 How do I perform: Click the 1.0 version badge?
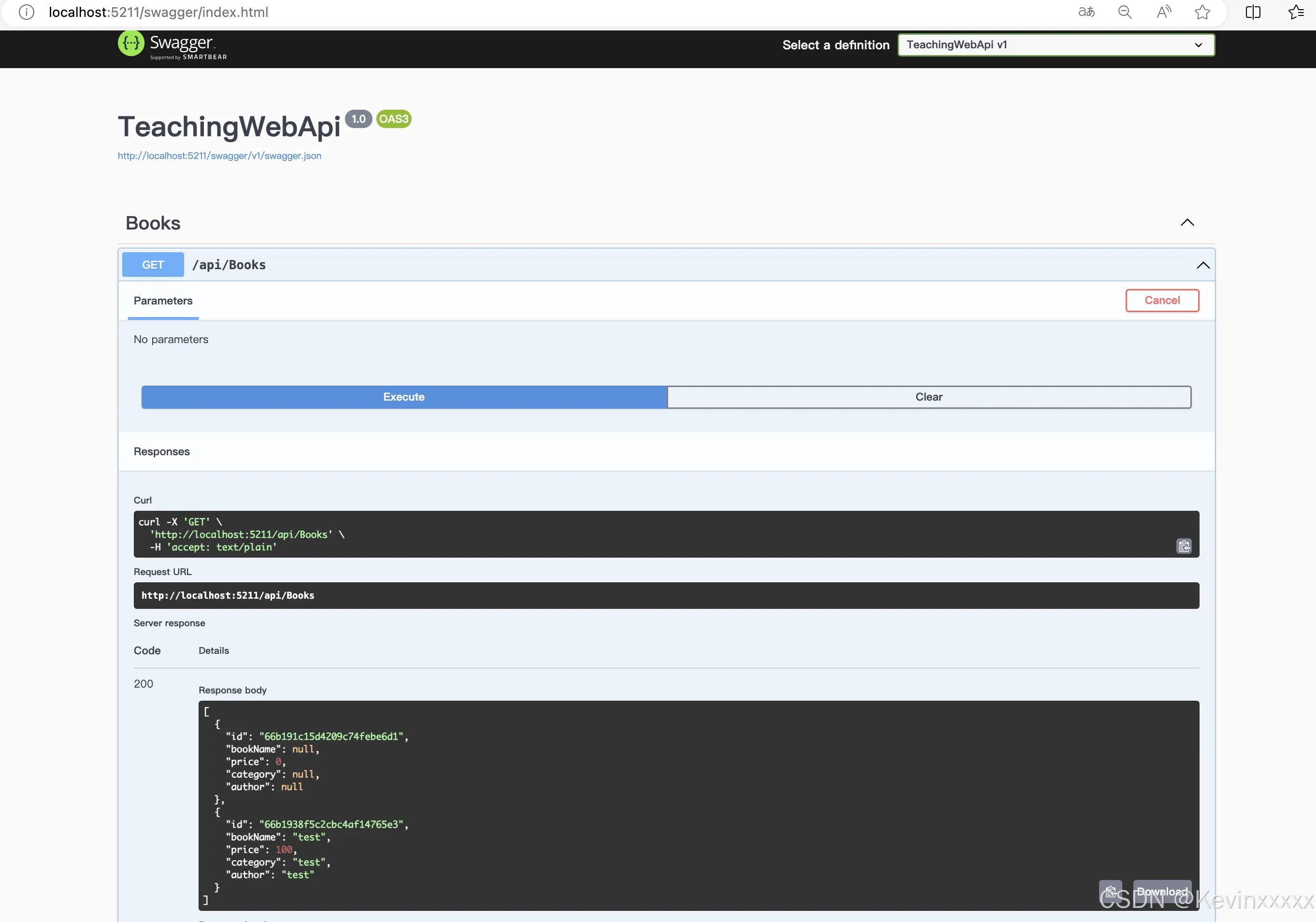[x=358, y=119]
